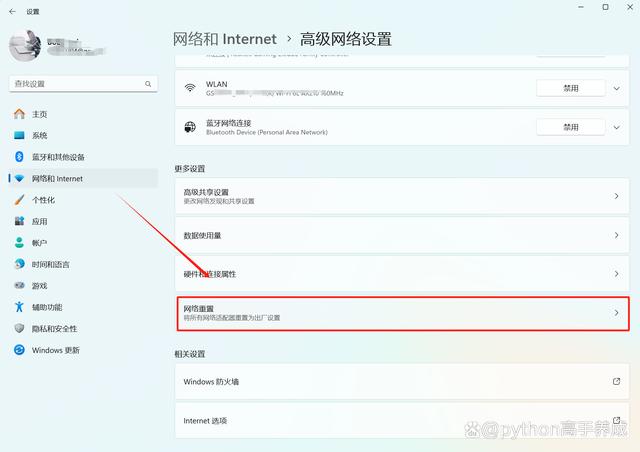Click the 高级共享设置 row title
The height and width of the screenshot is (452, 640).
coord(206,192)
